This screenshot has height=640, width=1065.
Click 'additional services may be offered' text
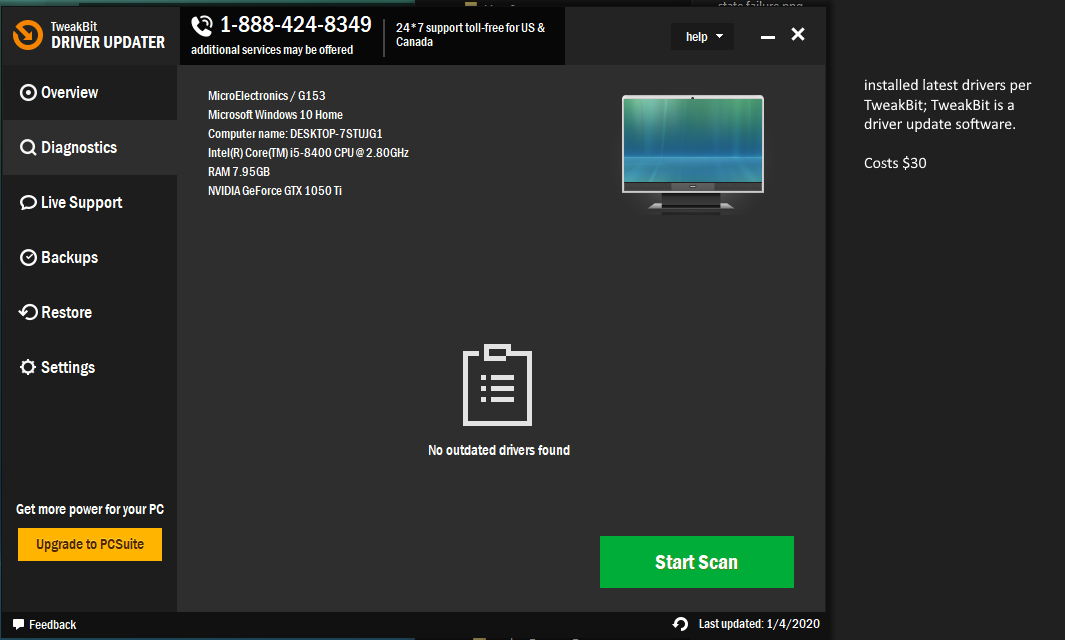[272, 50]
